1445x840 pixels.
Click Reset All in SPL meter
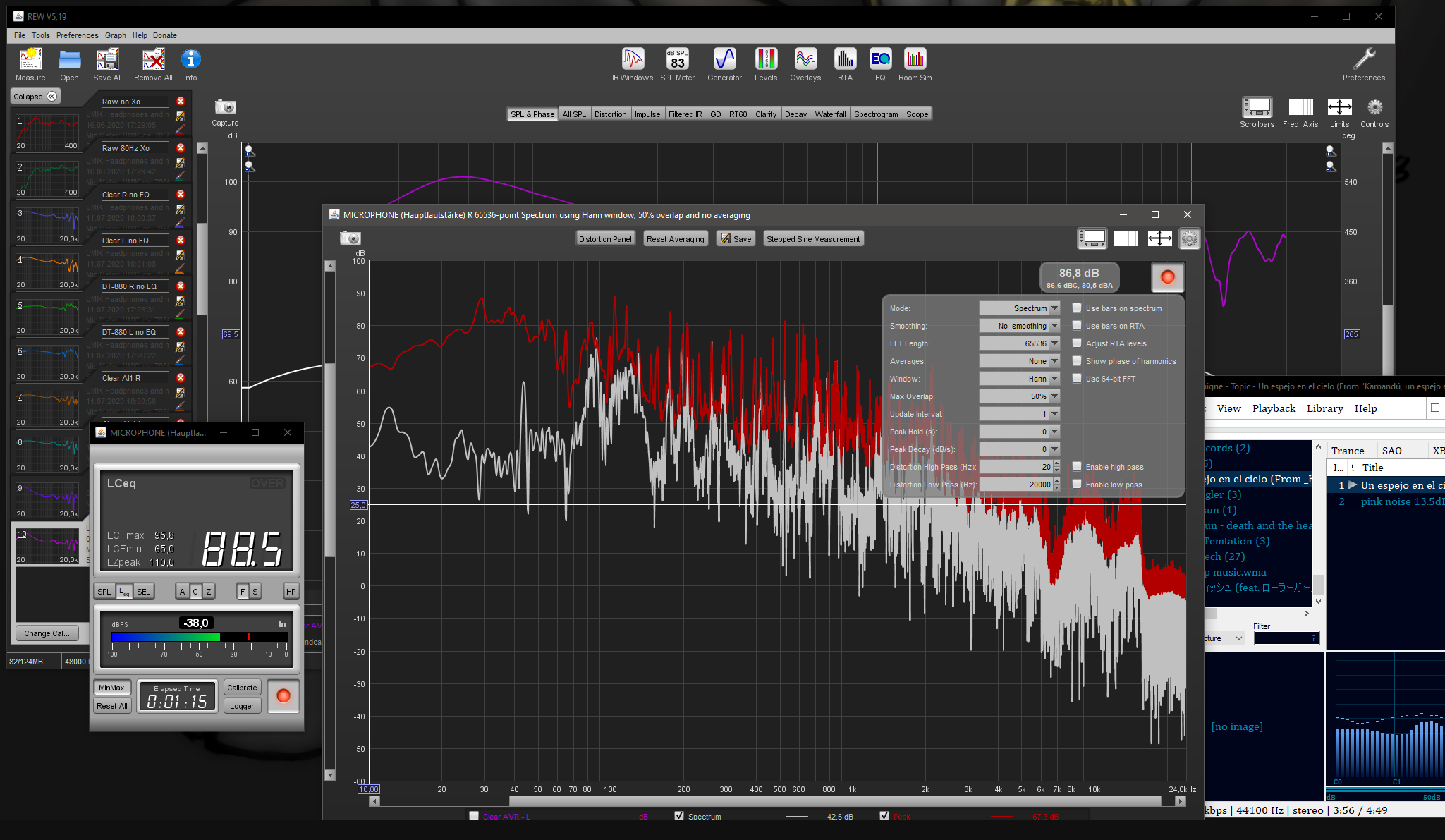point(112,706)
